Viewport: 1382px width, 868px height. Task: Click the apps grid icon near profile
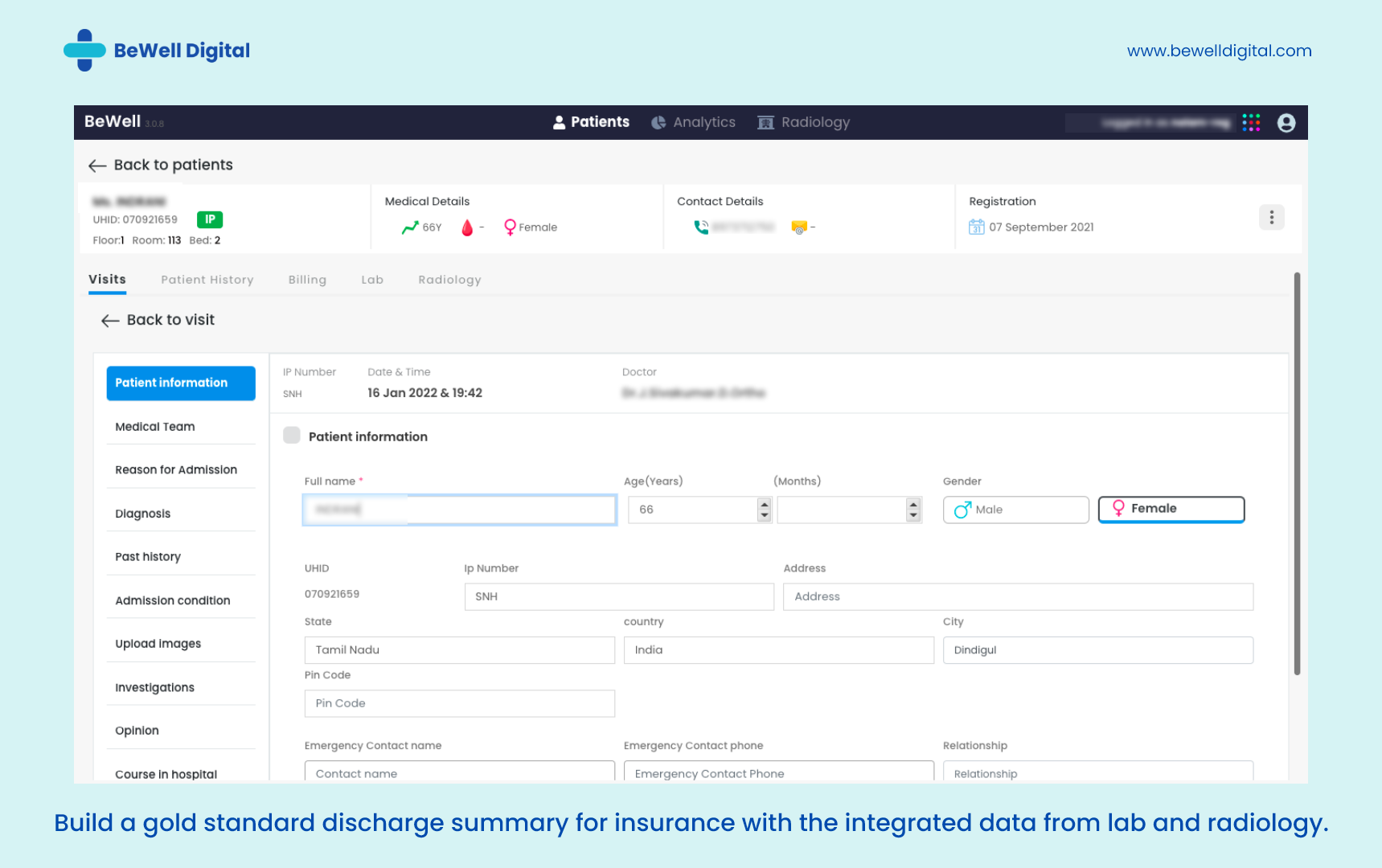pyautogui.click(x=1251, y=121)
